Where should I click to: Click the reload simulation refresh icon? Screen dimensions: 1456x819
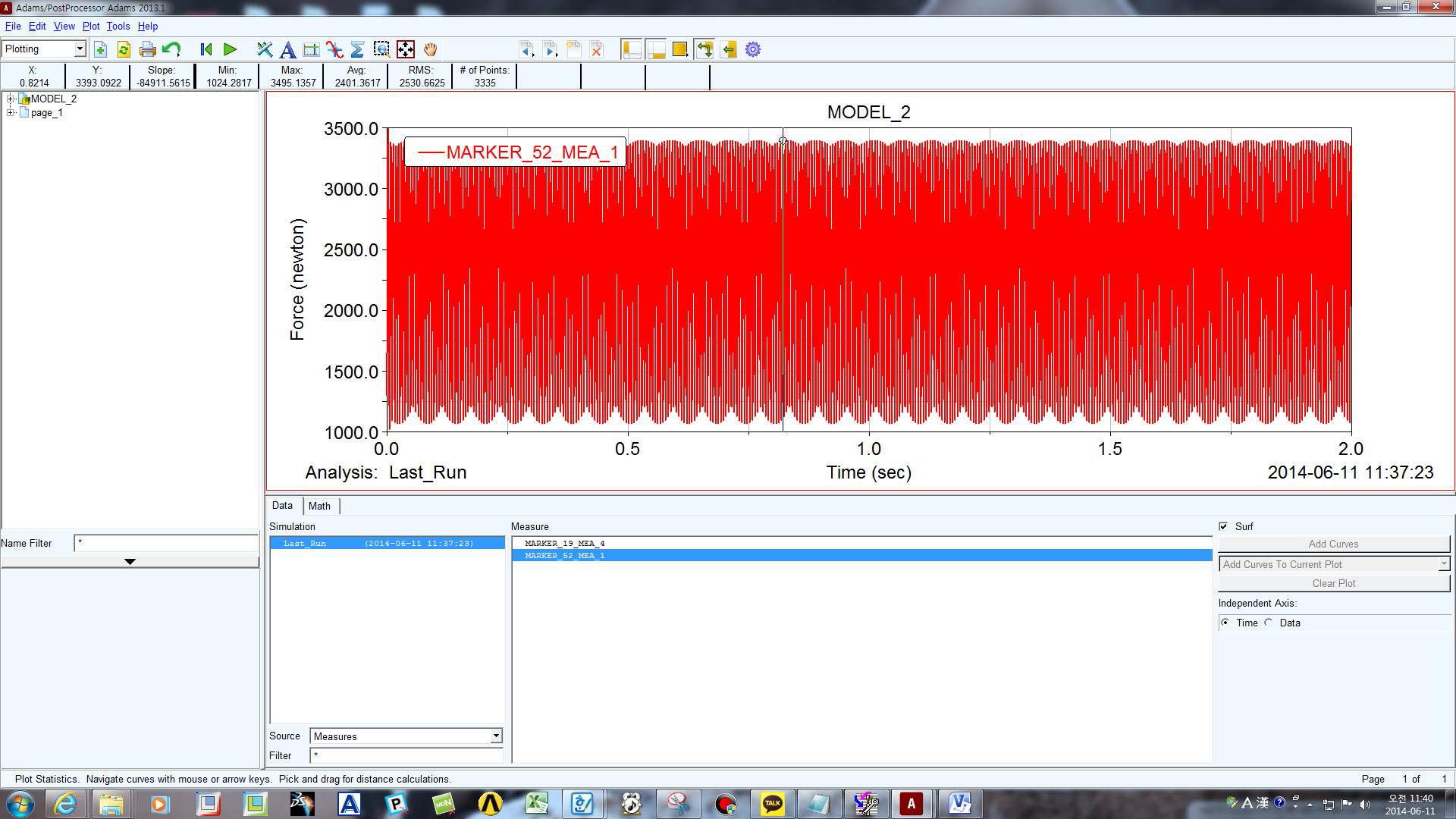(x=124, y=49)
